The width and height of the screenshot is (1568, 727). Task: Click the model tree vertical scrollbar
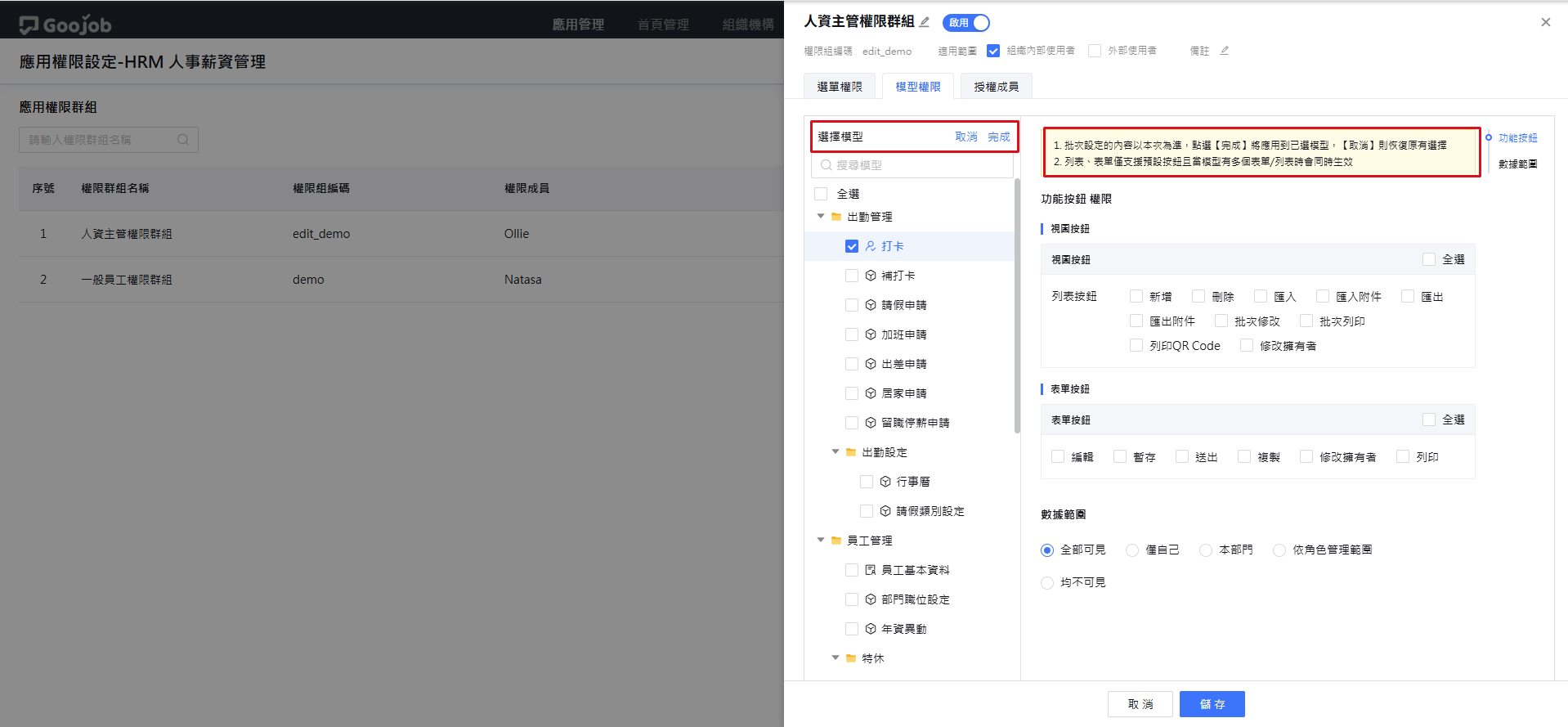1017,305
